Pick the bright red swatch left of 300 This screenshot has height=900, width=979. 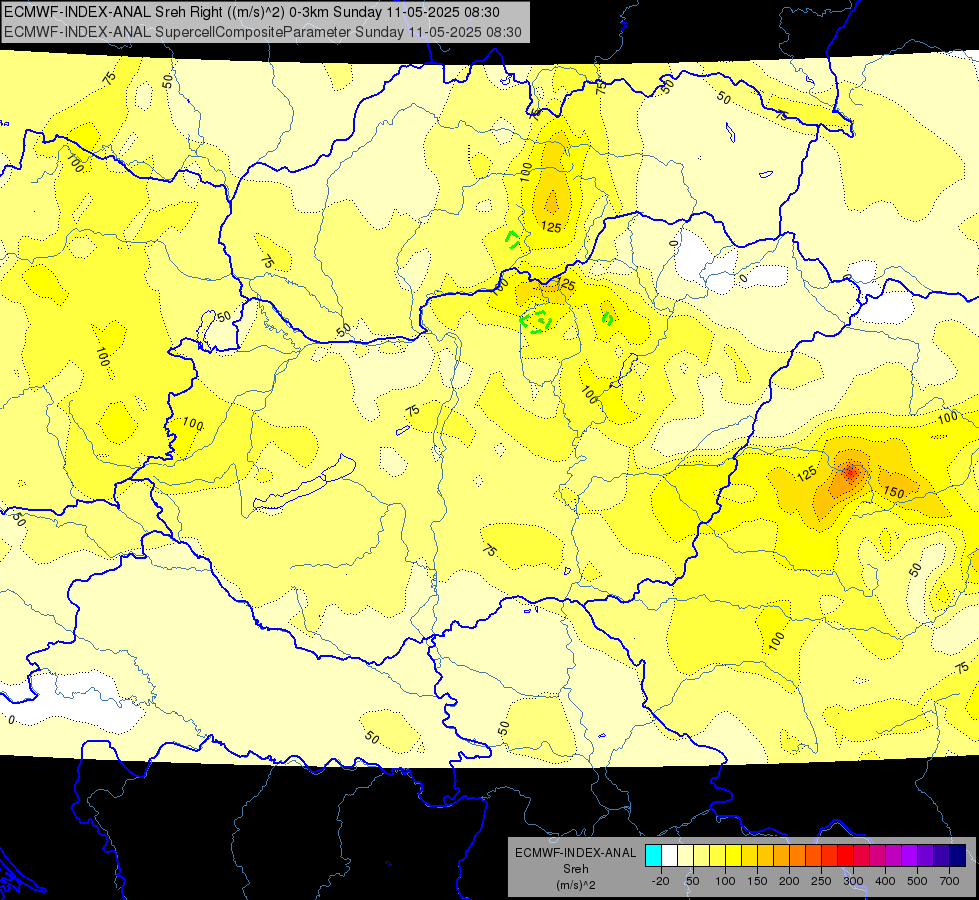pyautogui.click(x=846, y=855)
